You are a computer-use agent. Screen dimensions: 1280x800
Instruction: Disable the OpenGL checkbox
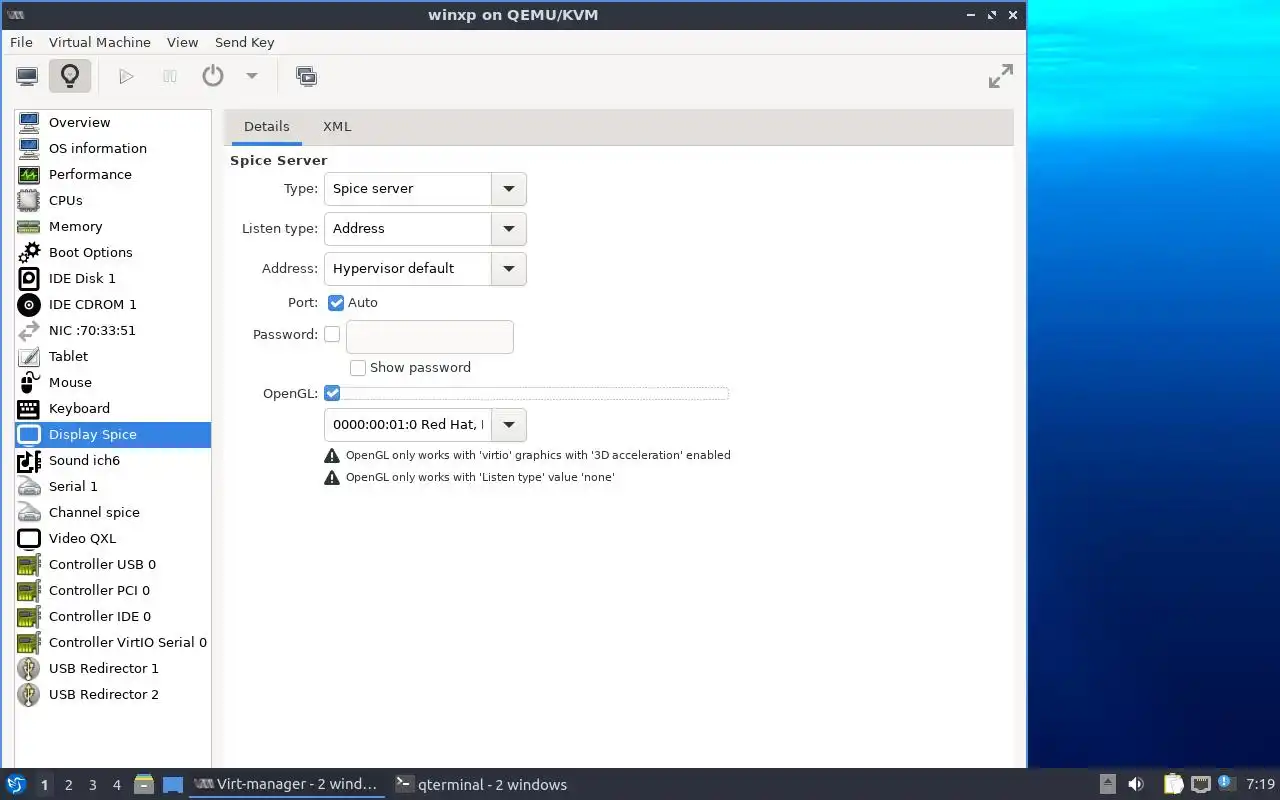pos(332,393)
